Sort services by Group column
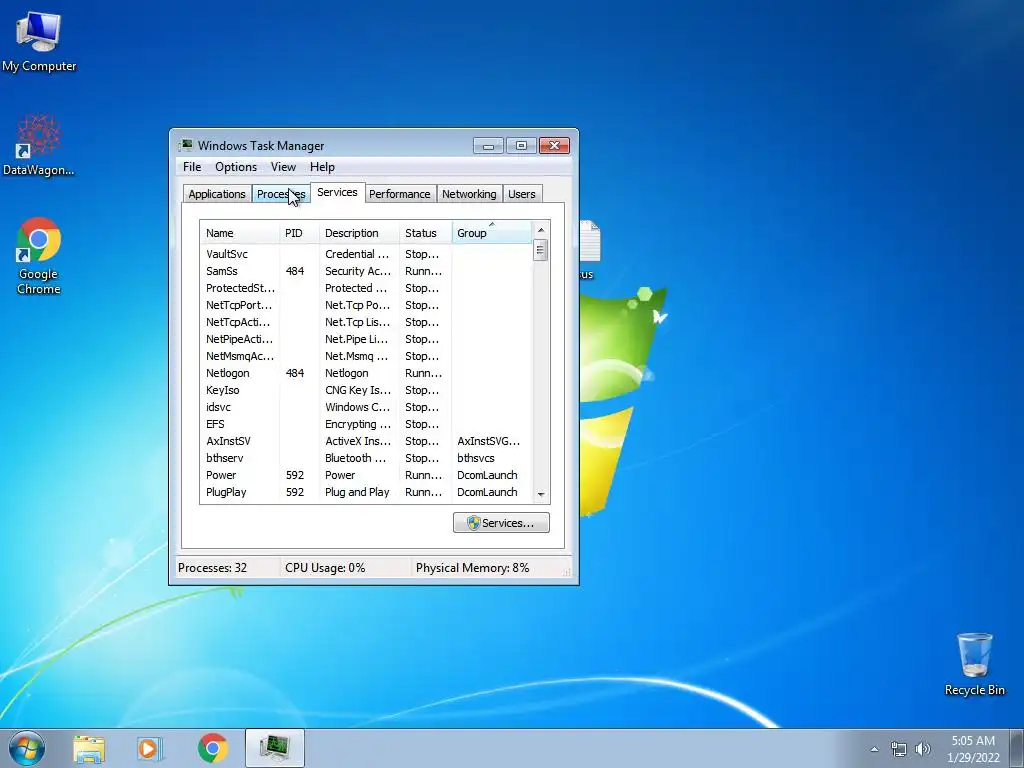The image size is (1024, 768). point(492,233)
